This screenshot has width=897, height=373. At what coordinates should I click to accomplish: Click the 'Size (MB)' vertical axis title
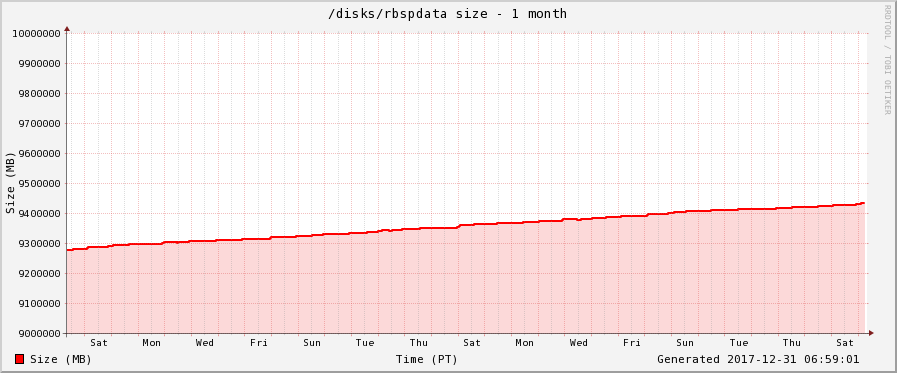click(x=10, y=183)
